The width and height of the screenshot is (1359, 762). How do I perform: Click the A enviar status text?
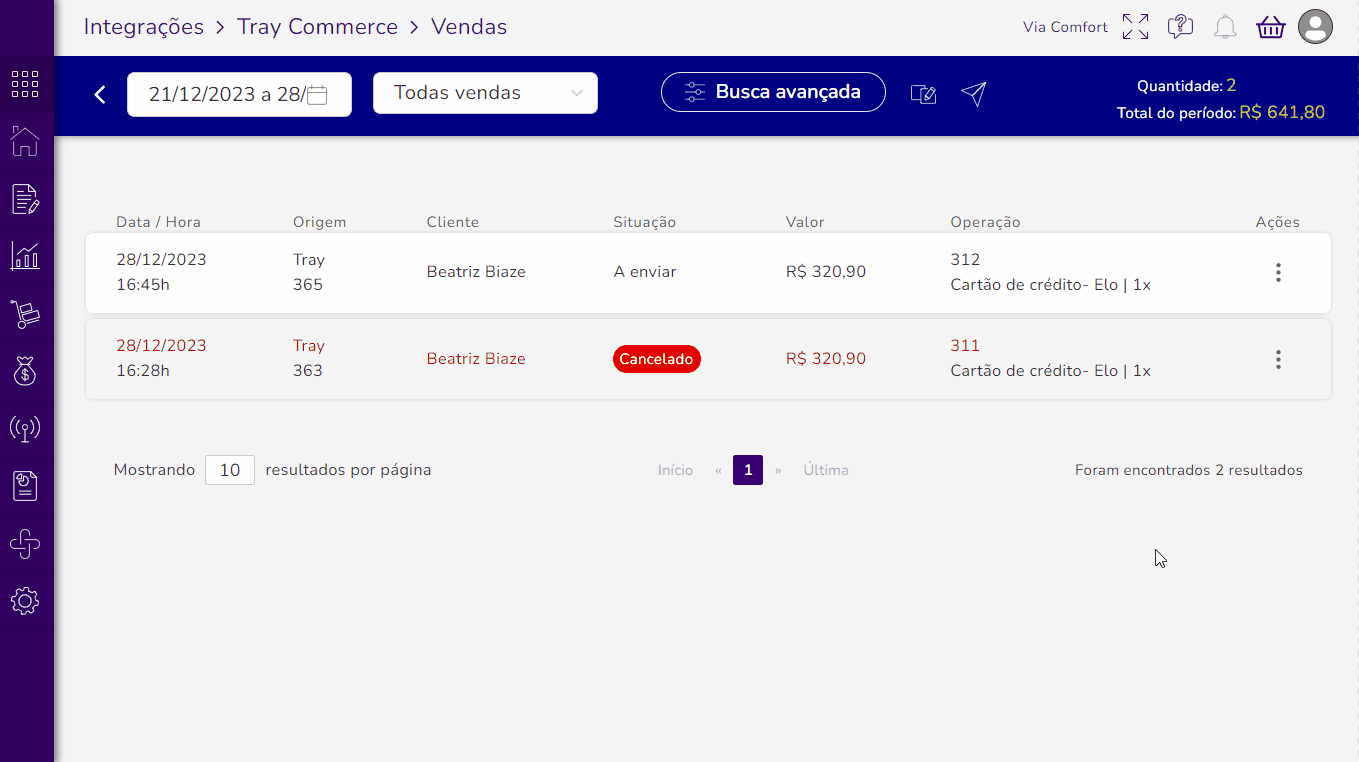[645, 272]
